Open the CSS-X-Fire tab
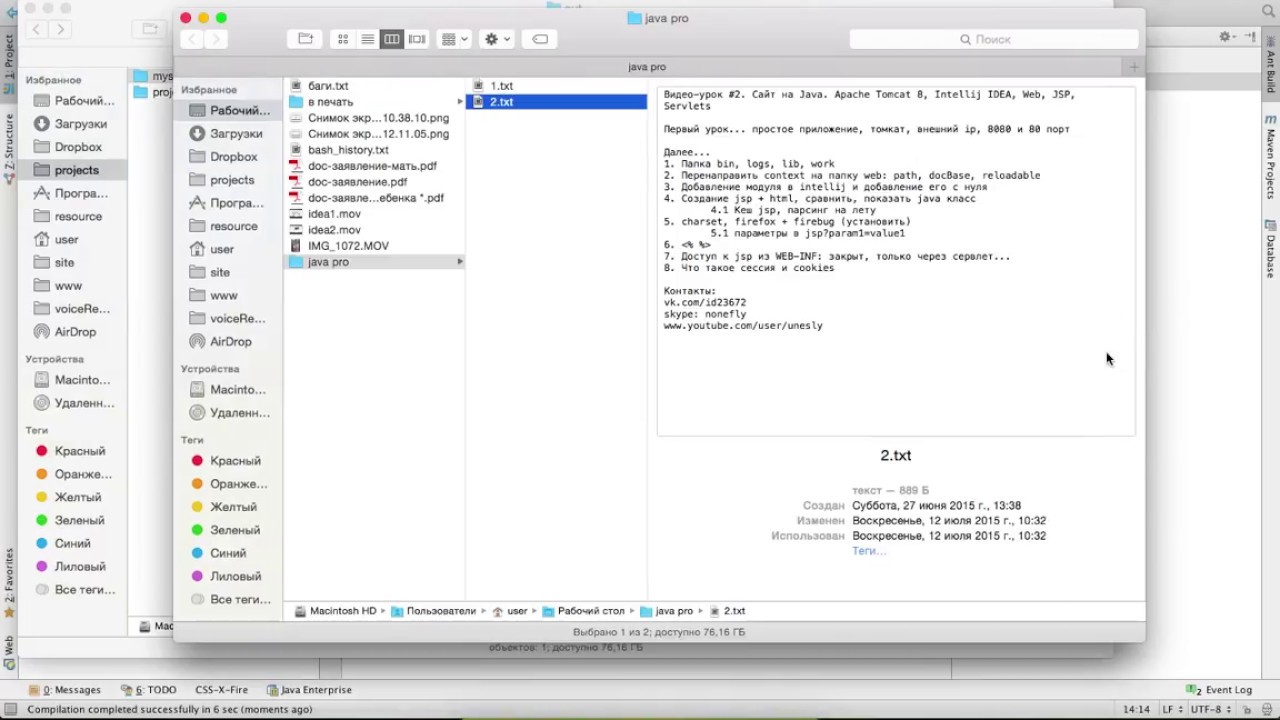 [x=221, y=690]
